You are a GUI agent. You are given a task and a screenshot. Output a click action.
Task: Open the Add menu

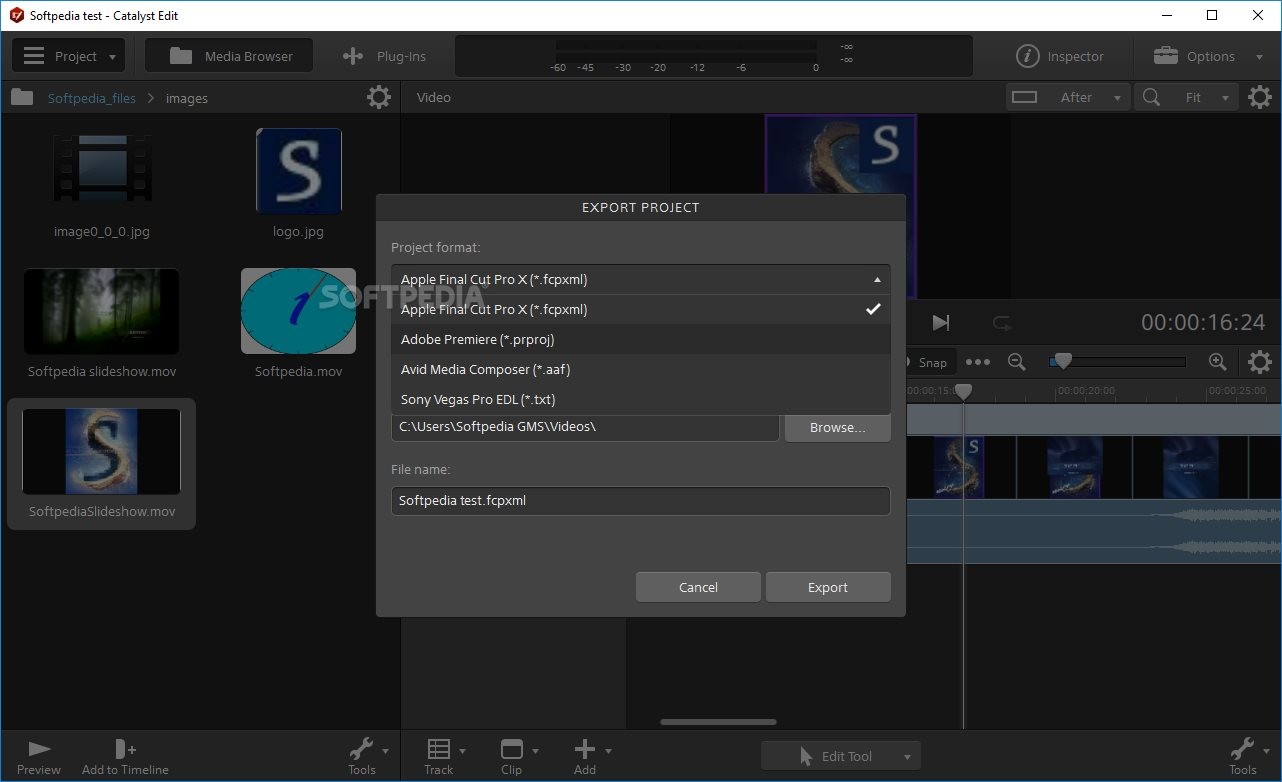point(591,757)
